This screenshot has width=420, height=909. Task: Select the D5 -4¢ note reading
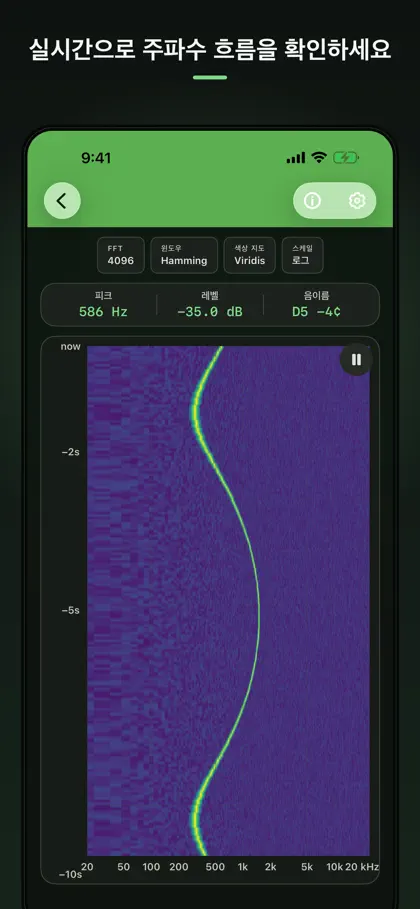pyautogui.click(x=316, y=312)
